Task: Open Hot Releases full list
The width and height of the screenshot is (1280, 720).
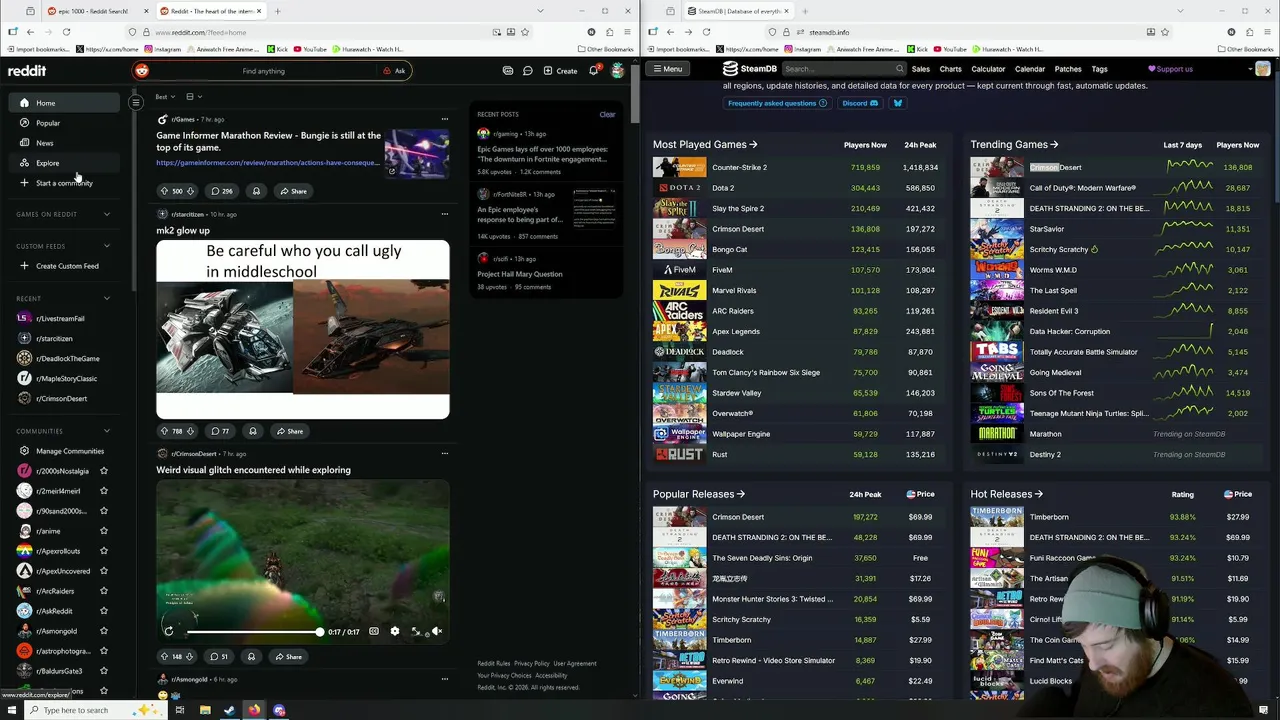Action: coord(1006,494)
